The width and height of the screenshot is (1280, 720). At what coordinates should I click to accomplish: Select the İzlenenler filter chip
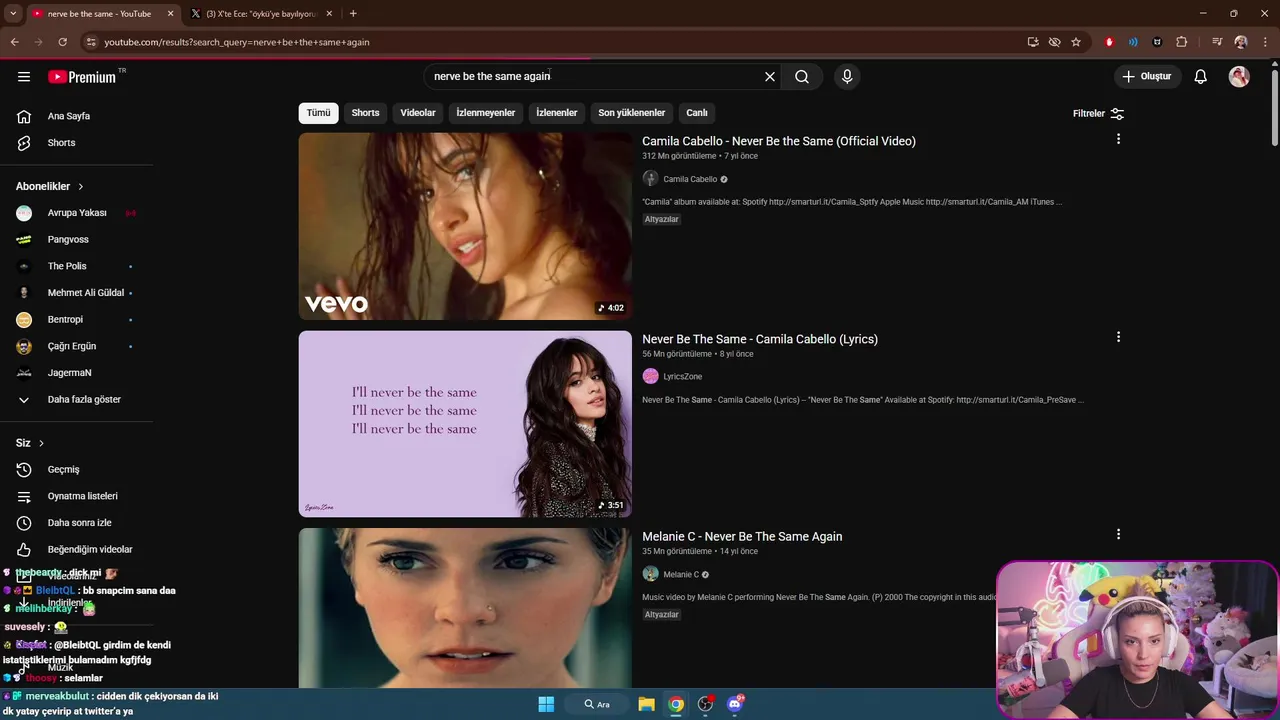click(x=557, y=113)
